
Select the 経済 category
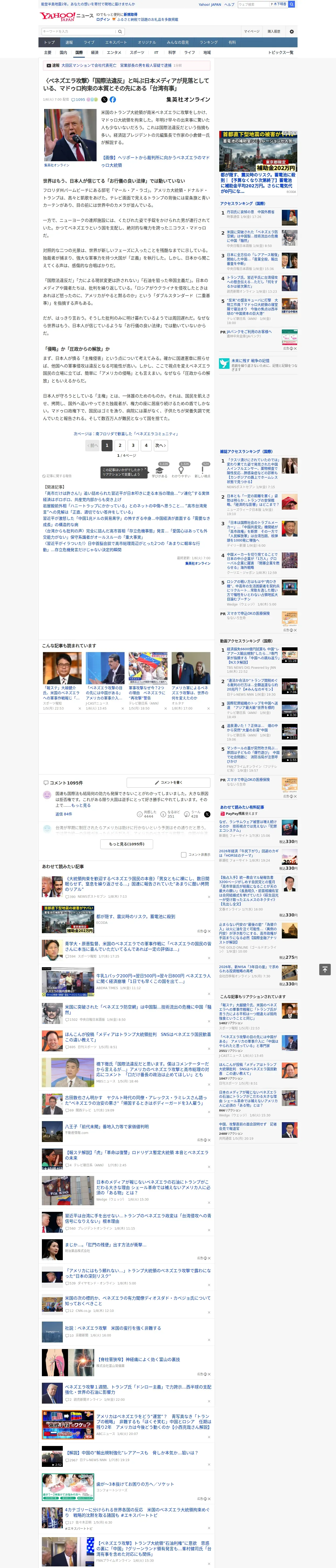[94, 52]
